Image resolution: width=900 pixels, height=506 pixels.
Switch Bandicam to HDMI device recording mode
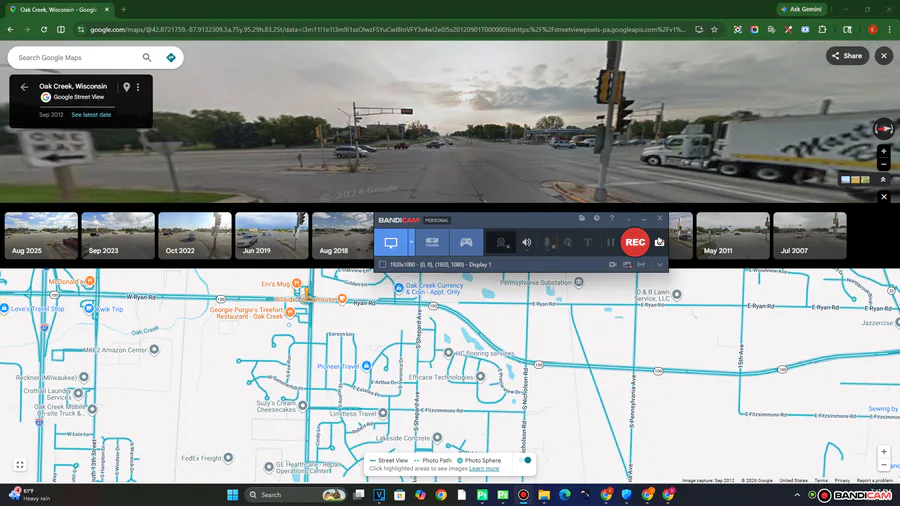432,242
